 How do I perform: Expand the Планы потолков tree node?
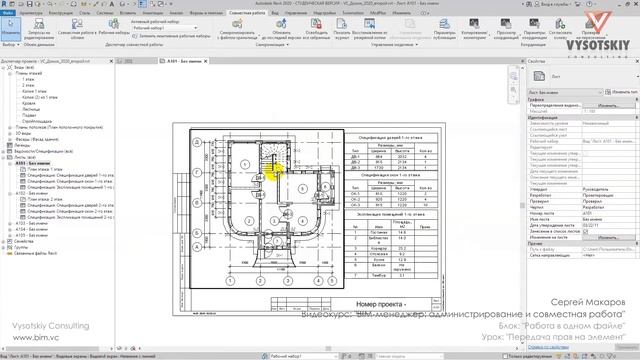pyautogui.click(x=10, y=127)
